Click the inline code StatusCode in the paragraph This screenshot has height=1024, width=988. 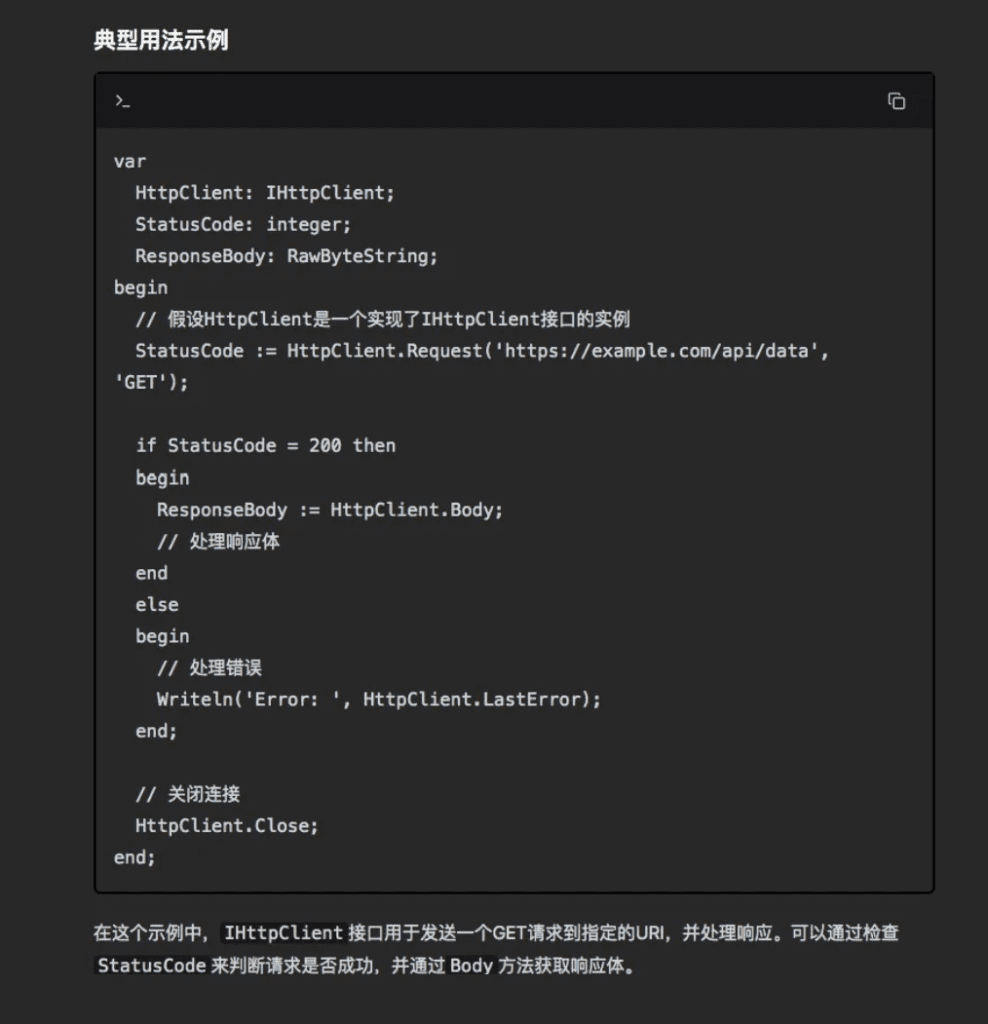point(151,965)
